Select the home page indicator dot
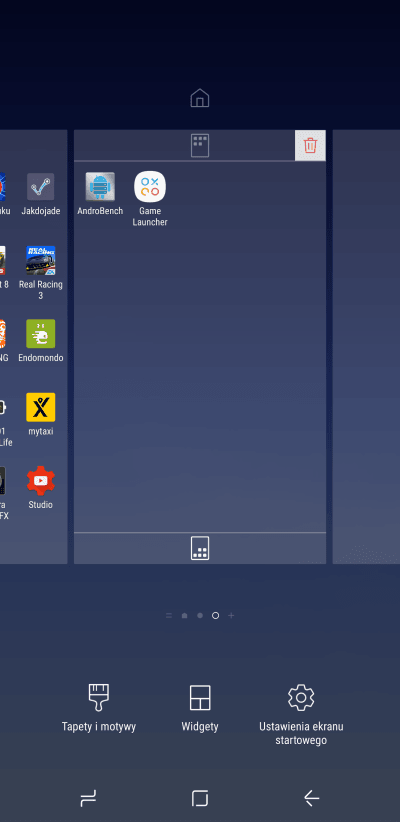Screen dimensions: 400x822 tap(184, 615)
